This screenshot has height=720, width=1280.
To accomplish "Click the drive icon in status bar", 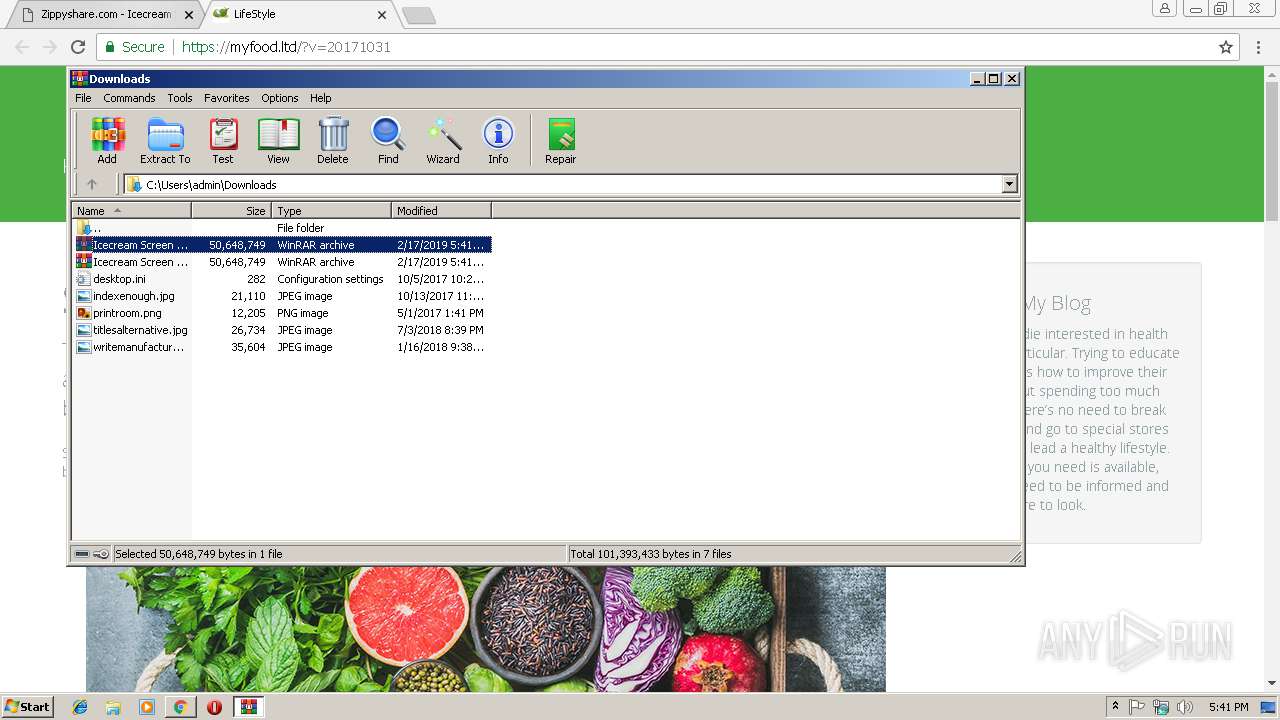I will coord(82,554).
